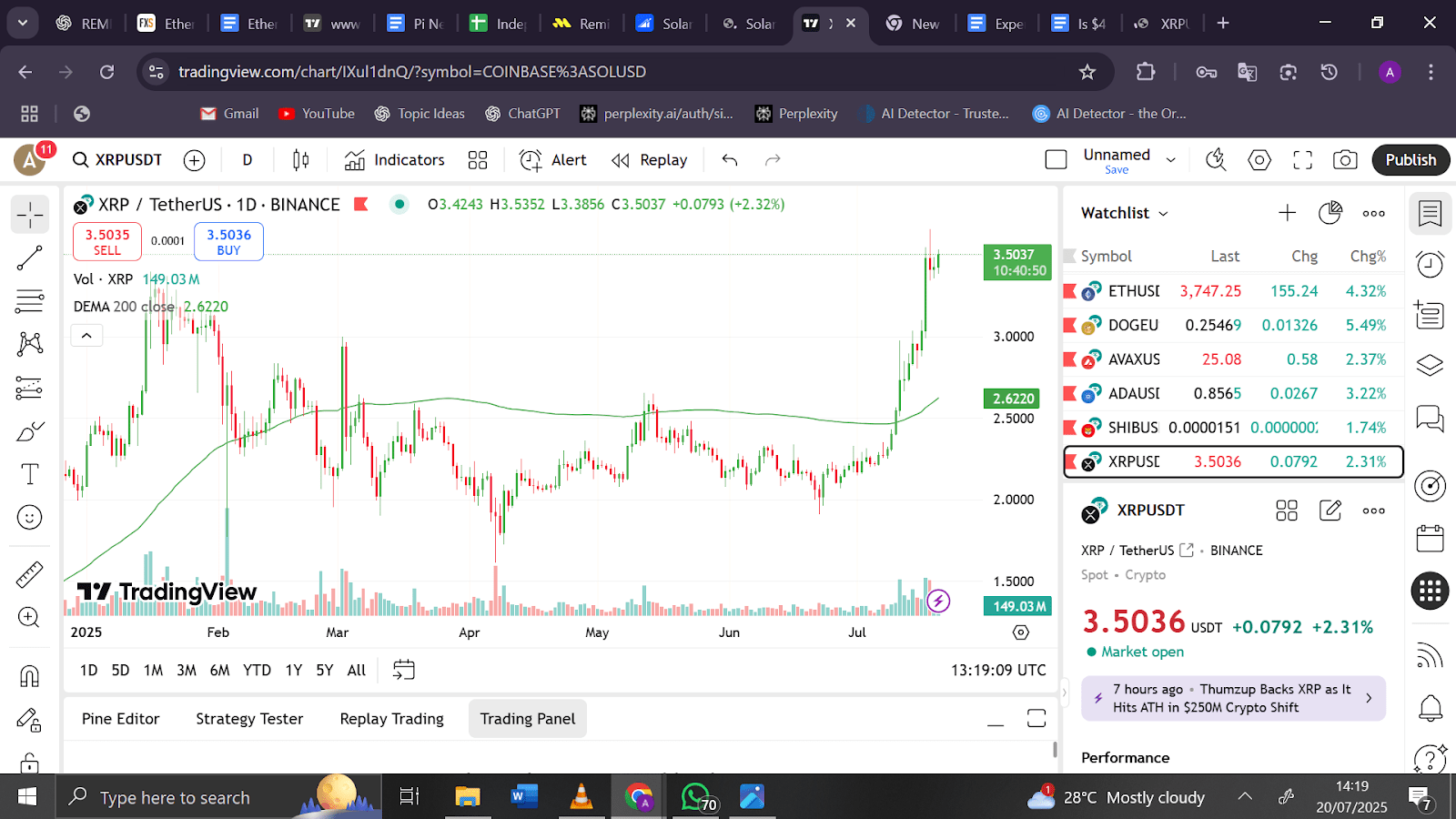
Task: Open the go to date calendar
Action: [403, 671]
